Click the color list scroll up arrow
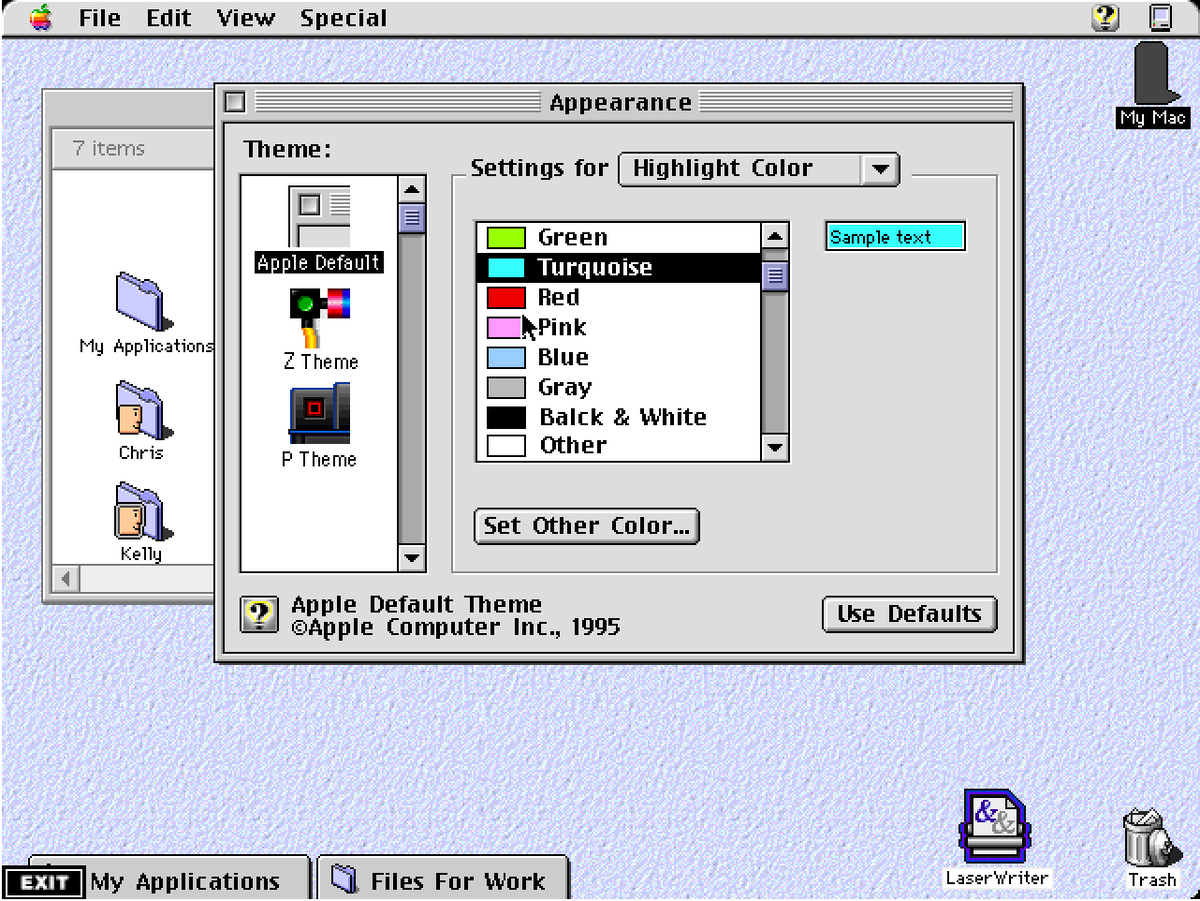This screenshot has width=1200, height=901. pos(775,236)
